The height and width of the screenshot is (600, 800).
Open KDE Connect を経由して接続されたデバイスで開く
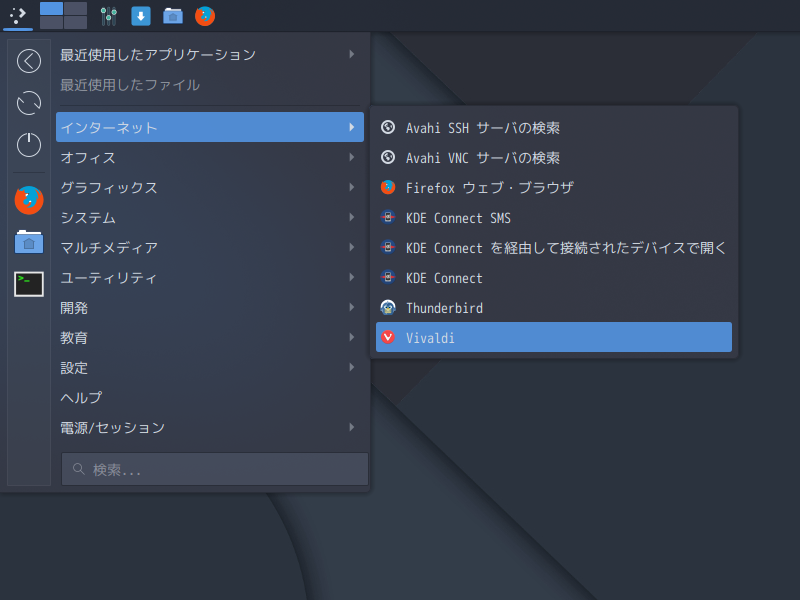tap(554, 247)
